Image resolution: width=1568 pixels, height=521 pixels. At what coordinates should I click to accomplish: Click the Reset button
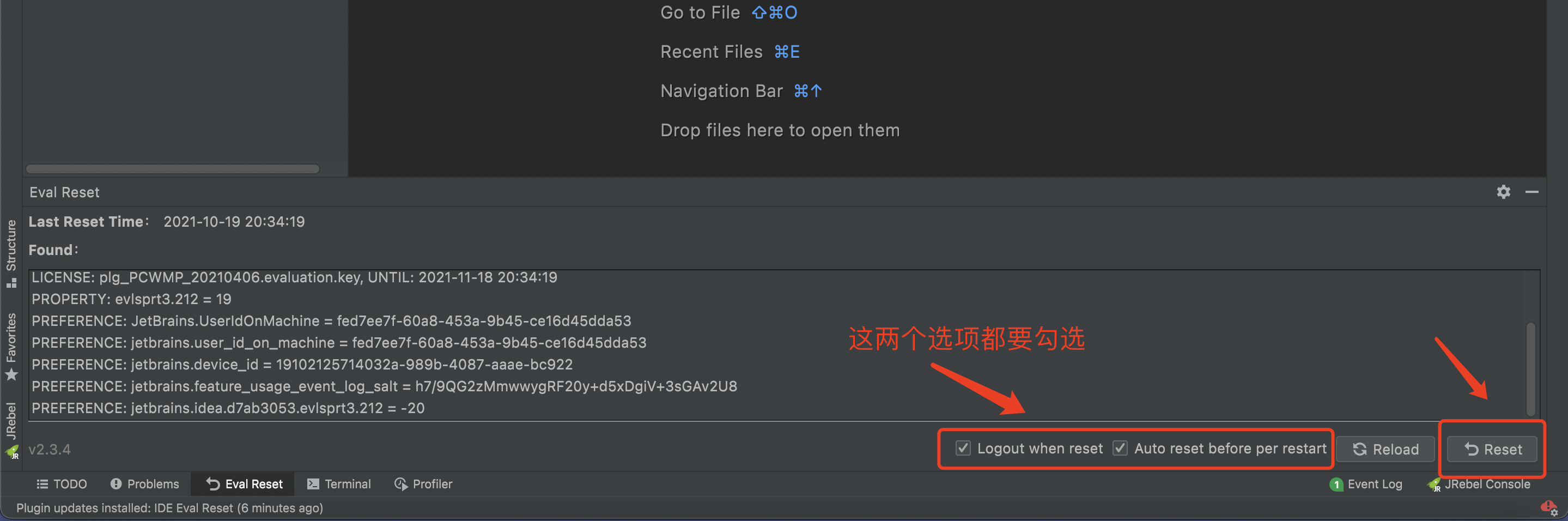[1492, 449]
